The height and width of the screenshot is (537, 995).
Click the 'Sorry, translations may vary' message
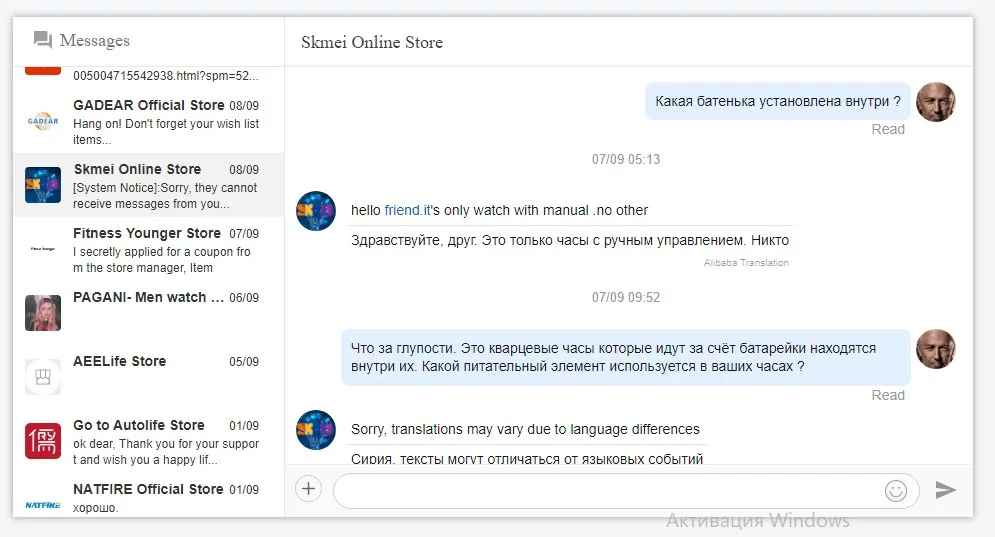point(525,429)
